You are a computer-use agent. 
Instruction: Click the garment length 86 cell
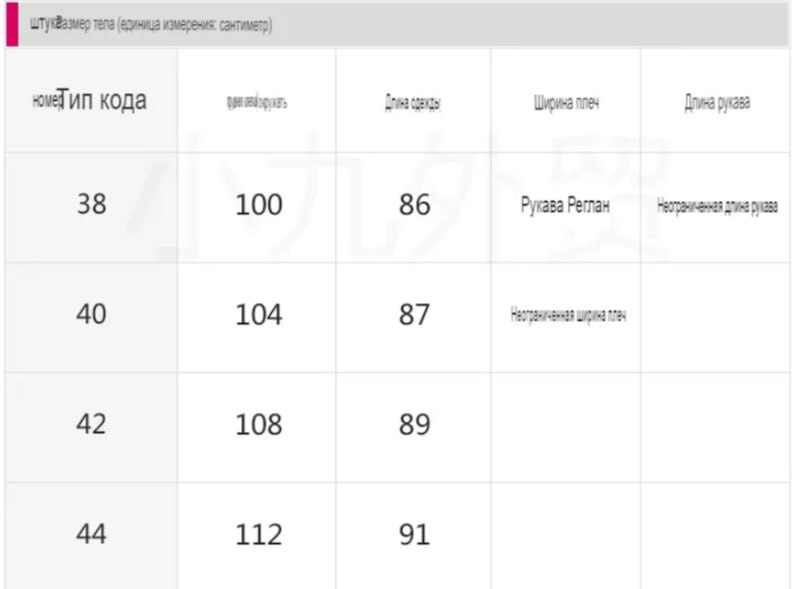pos(413,207)
